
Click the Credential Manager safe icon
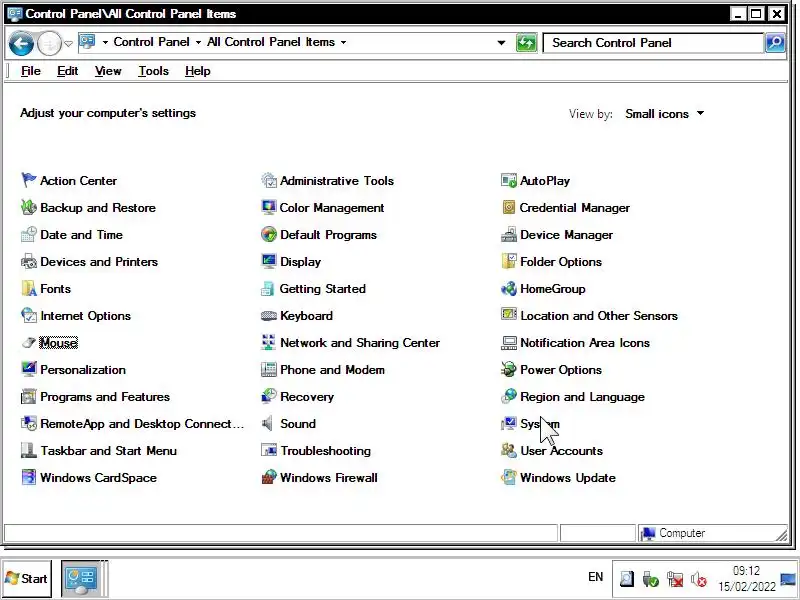(x=509, y=207)
